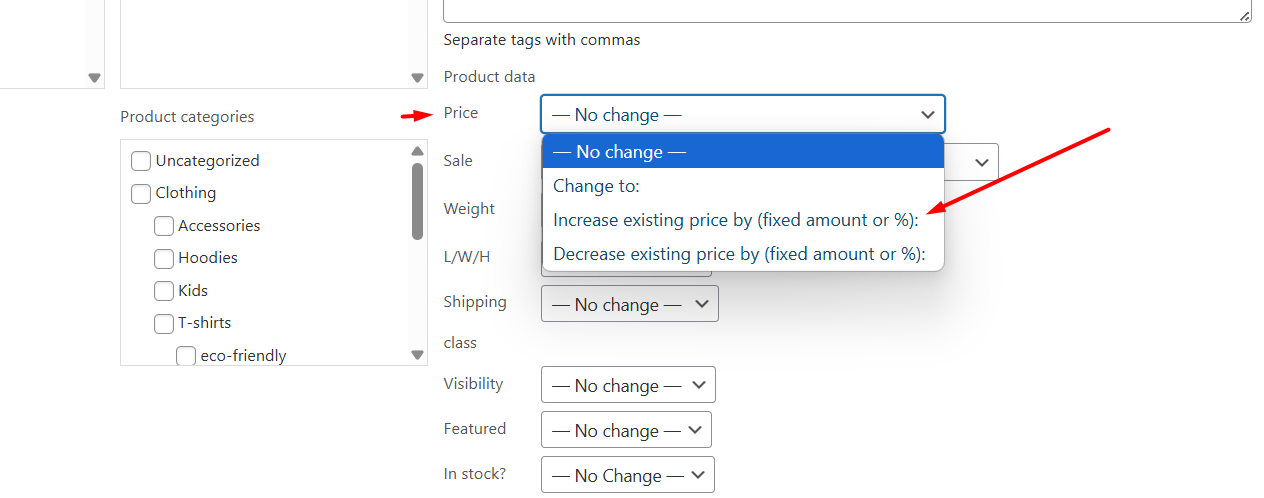Click up arrow of product categories scrollbar
This screenshot has width=1264, height=498.
point(417,150)
